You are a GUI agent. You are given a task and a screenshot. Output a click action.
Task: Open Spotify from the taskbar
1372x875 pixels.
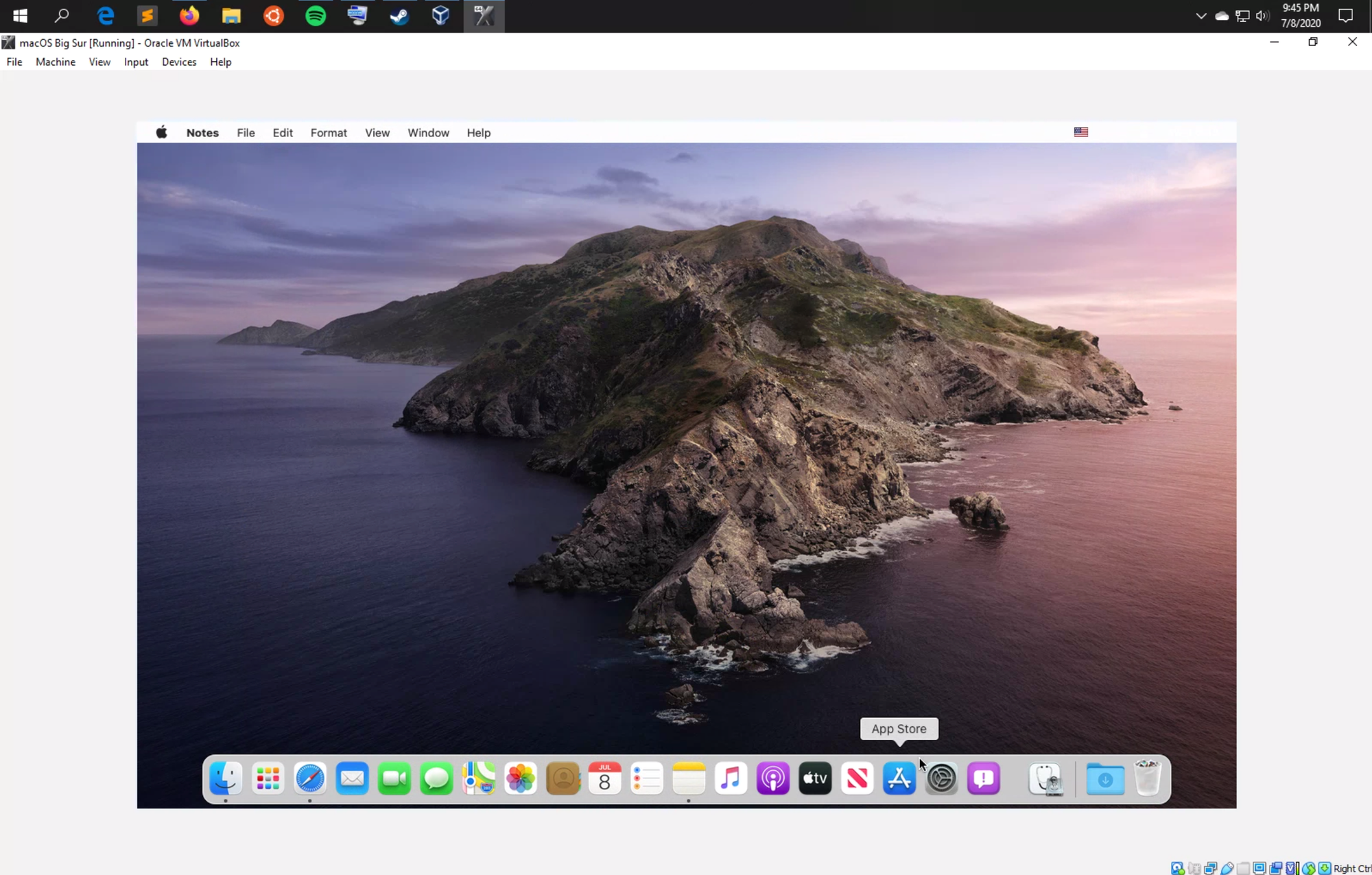pyautogui.click(x=316, y=15)
